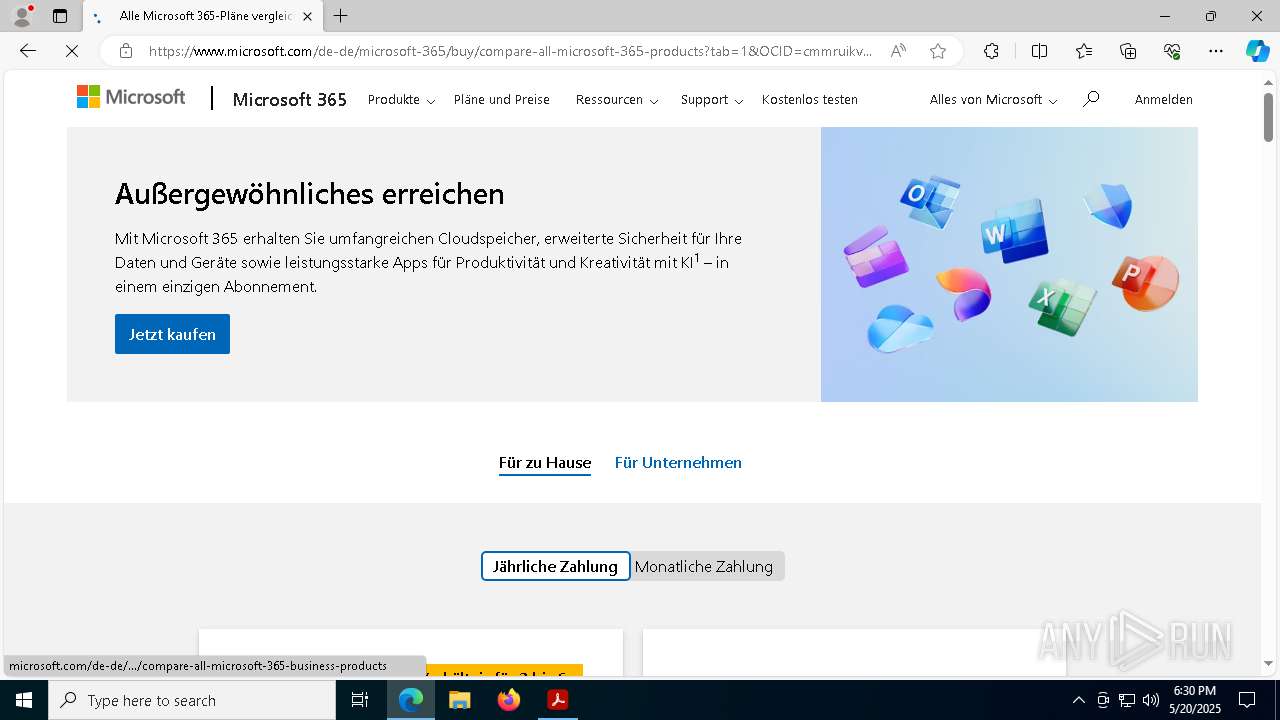Select the Für zu Hause tab
The width and height of the screenshot is (1280, 720).
click(x=545, y=462)
